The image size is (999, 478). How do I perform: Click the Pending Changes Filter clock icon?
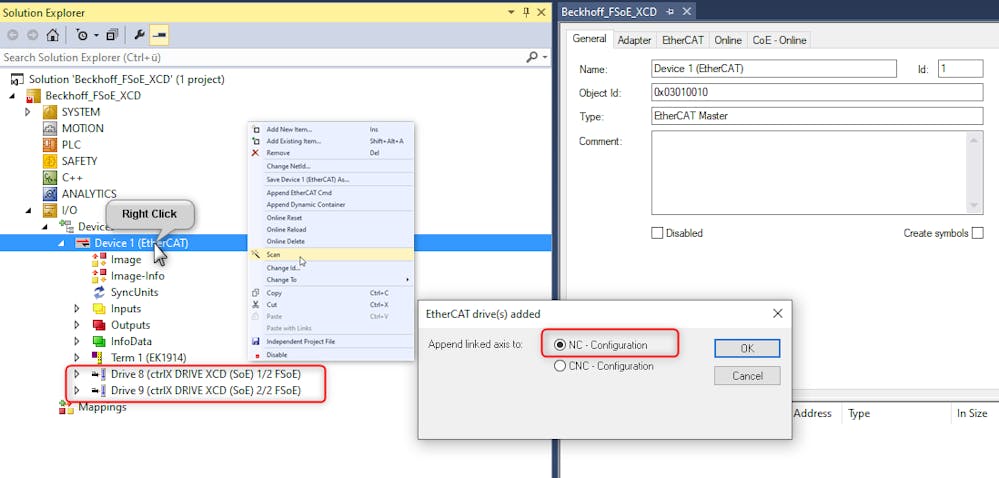pos(83,35)
